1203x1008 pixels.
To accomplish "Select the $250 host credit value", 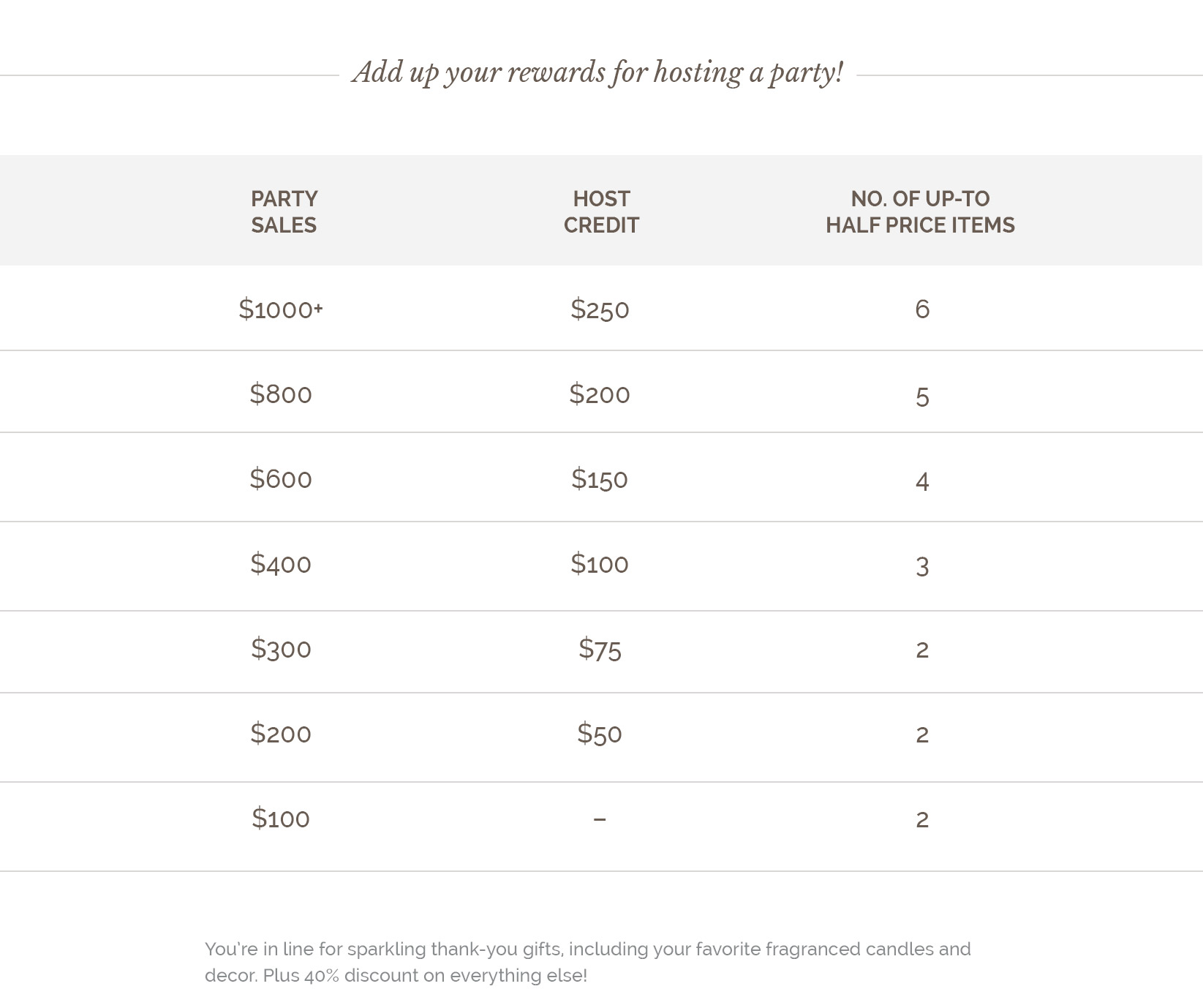I will pos(600,309).
